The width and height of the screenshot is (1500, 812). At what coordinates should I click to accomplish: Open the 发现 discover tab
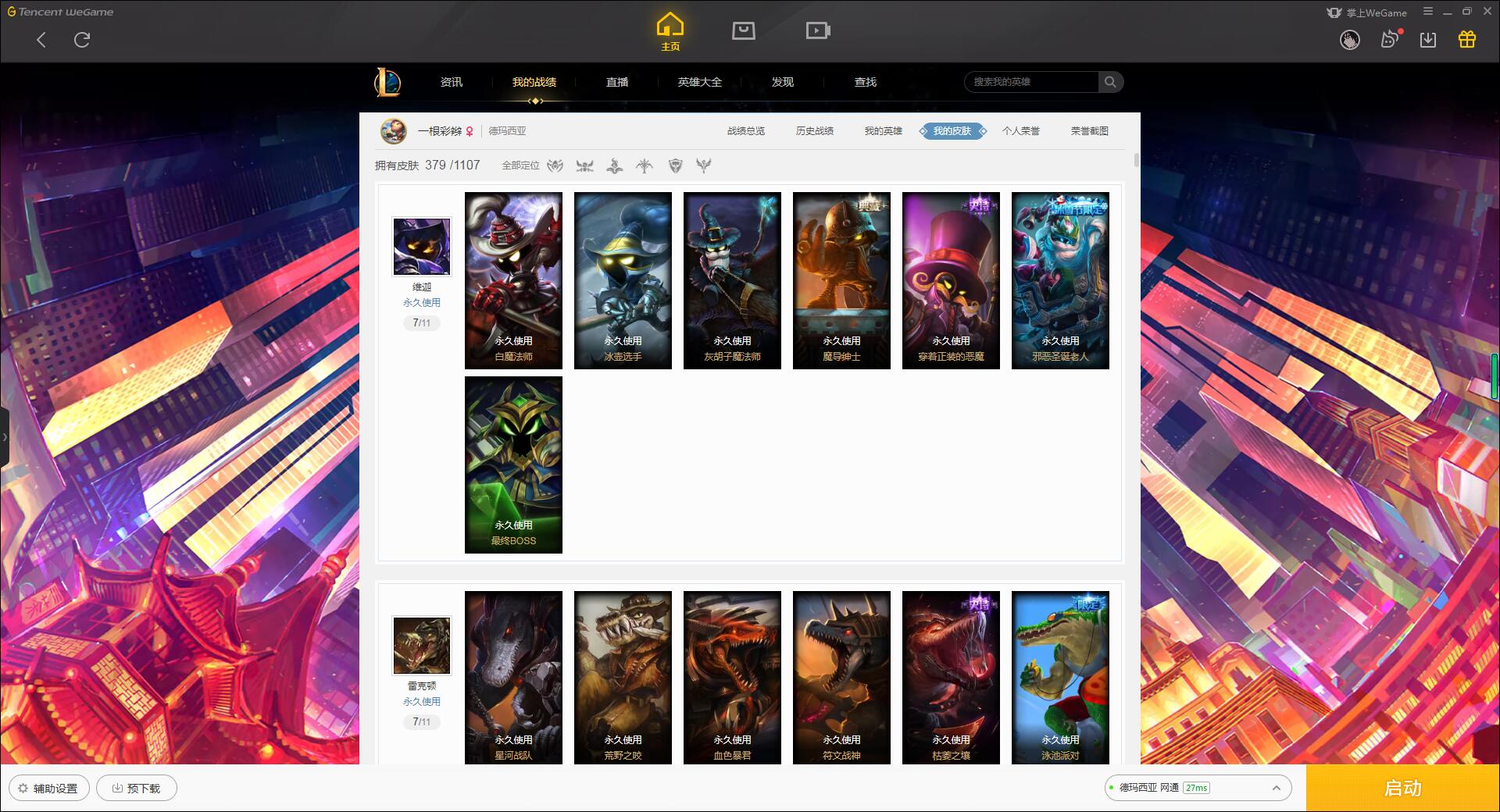[783, 82]
